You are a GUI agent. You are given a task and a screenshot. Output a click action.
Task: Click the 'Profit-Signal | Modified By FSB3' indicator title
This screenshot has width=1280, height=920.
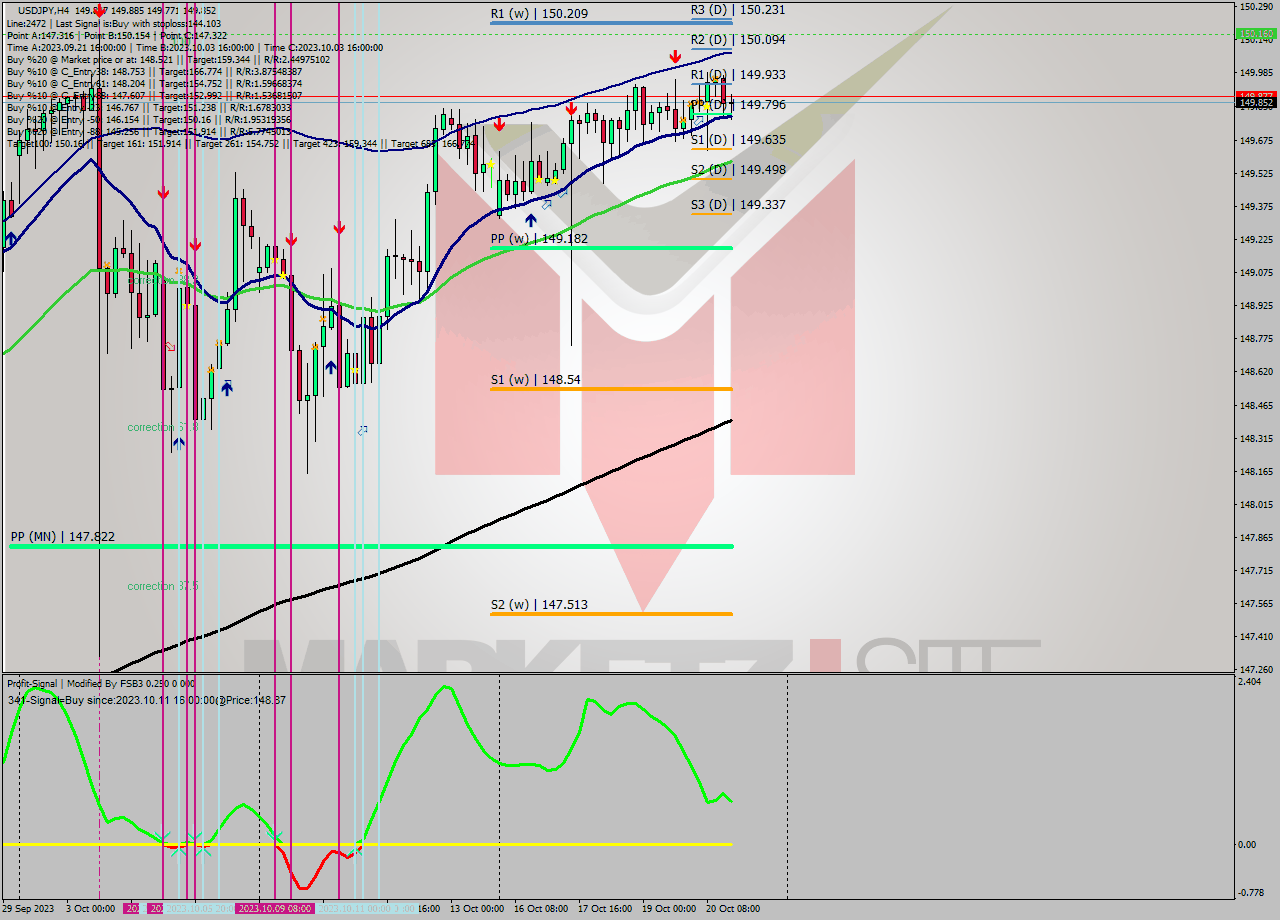[101, 684]
